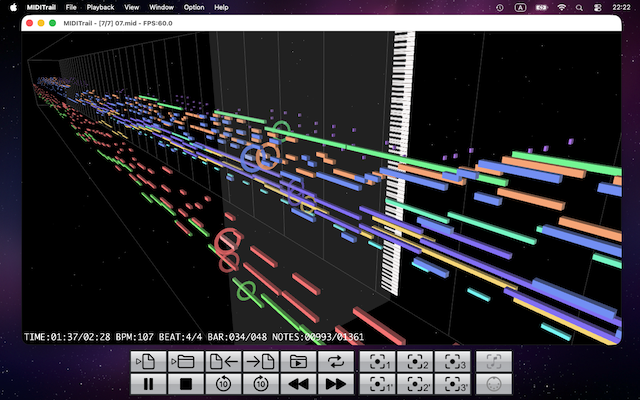The image size is (640, 400).
Task: Click the battery status icon
Action: tap(542, 7)
